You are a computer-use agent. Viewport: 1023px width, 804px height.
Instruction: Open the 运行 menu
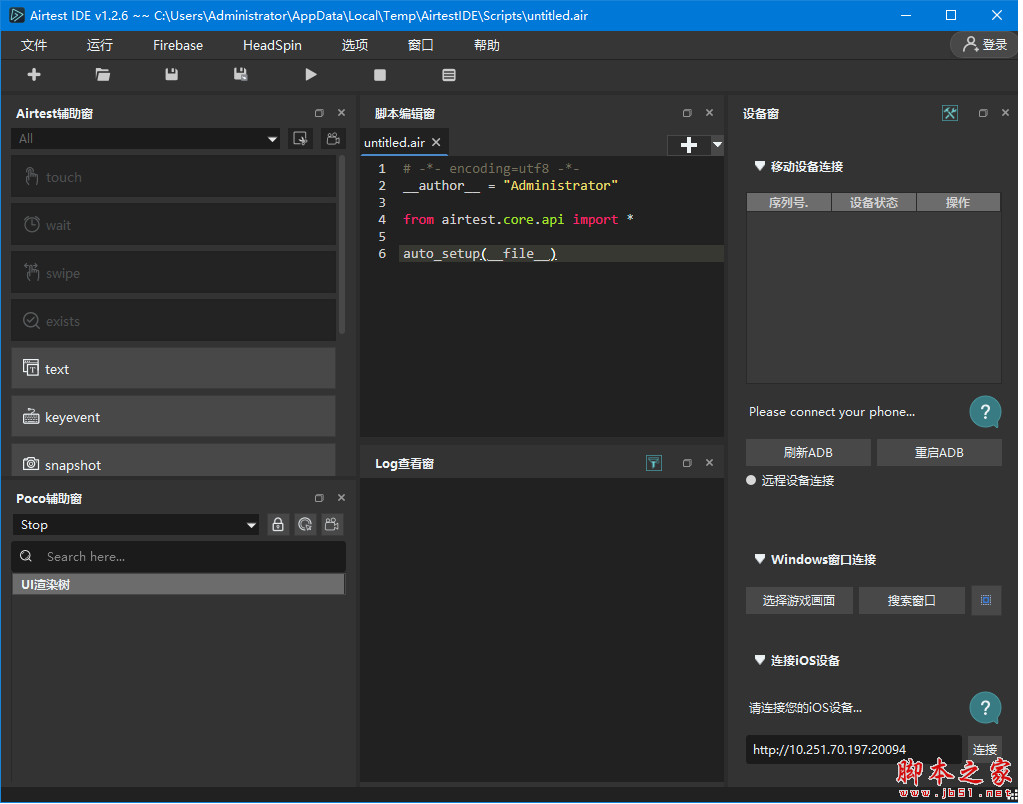pyautogui.click(x=100, y=45)
